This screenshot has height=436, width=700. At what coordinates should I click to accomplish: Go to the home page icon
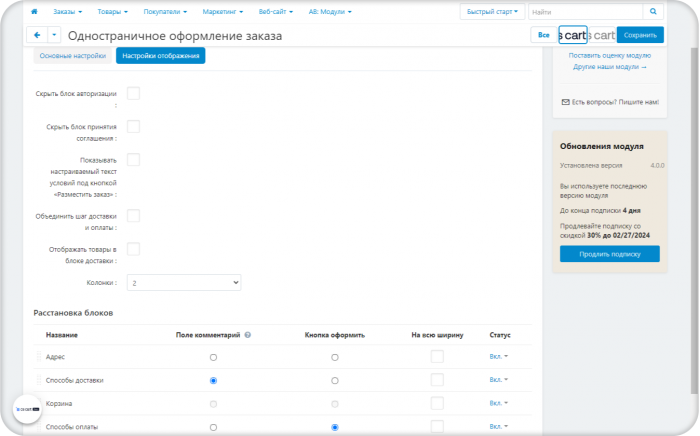coord(34,12)
